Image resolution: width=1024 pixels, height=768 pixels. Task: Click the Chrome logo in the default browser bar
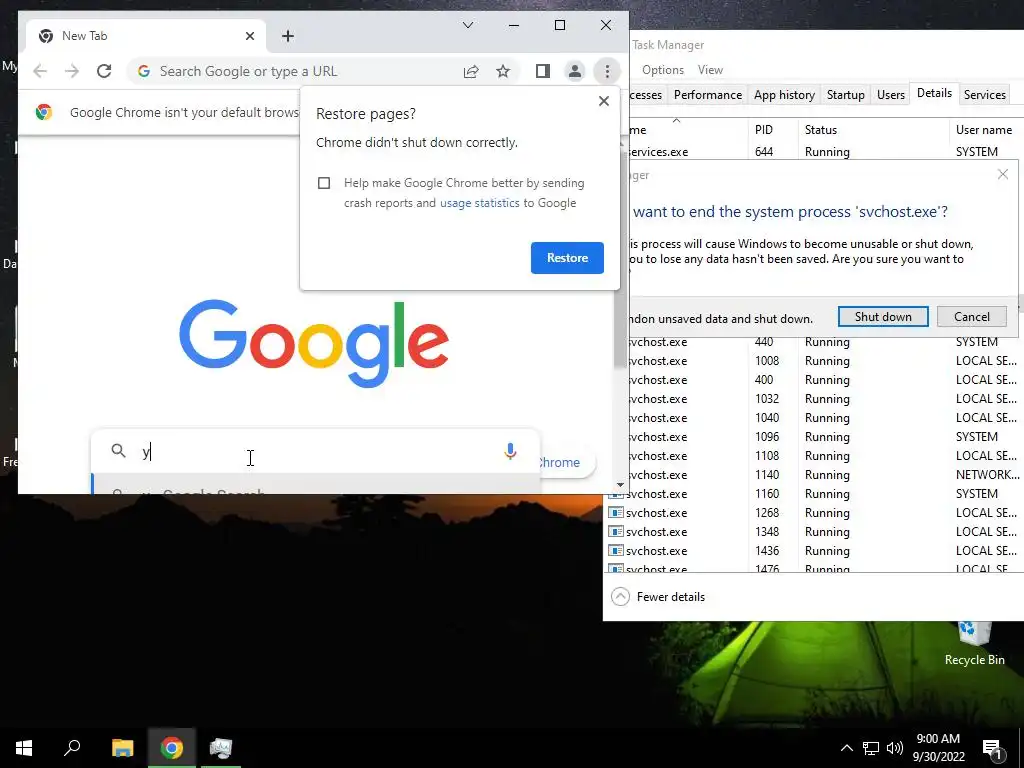point(44,112)
